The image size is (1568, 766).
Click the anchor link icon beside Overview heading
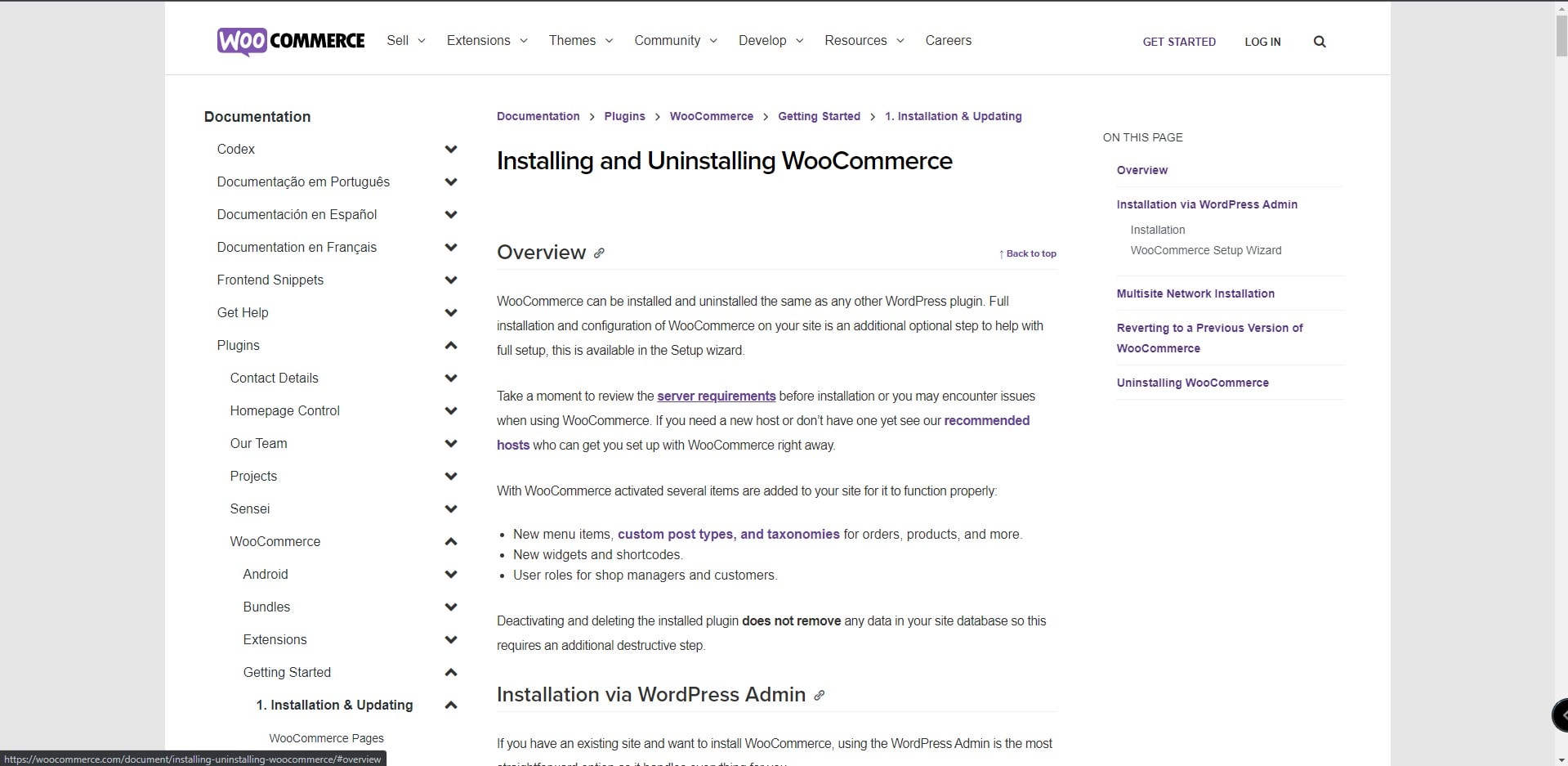(x=599, y=253)
